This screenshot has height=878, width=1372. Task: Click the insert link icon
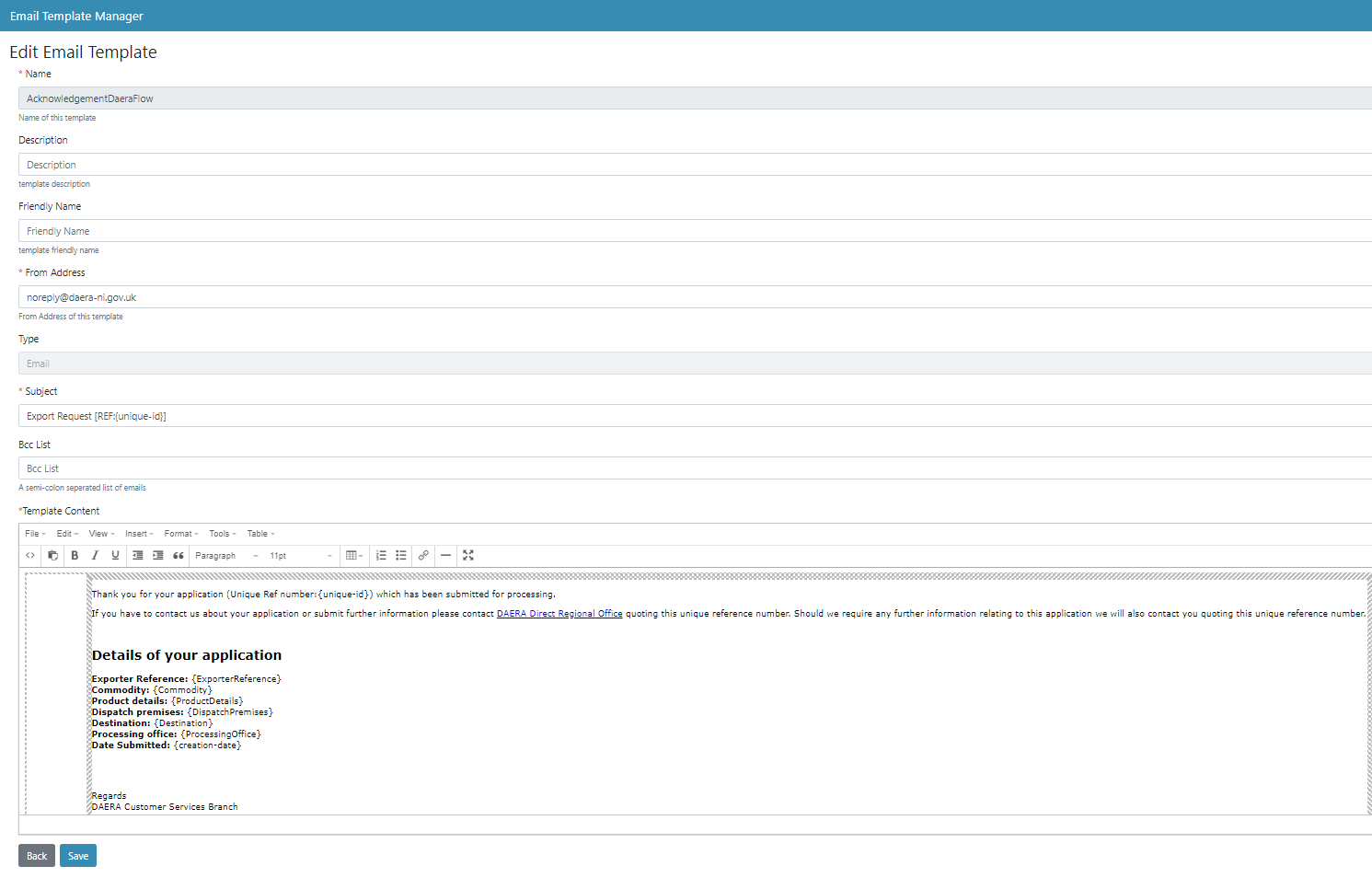pyautogui.click(x=423, y=555)
